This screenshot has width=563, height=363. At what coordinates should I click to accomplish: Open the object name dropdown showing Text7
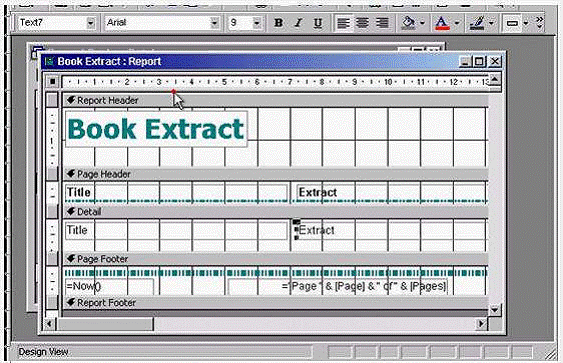[x=90, y=23]
